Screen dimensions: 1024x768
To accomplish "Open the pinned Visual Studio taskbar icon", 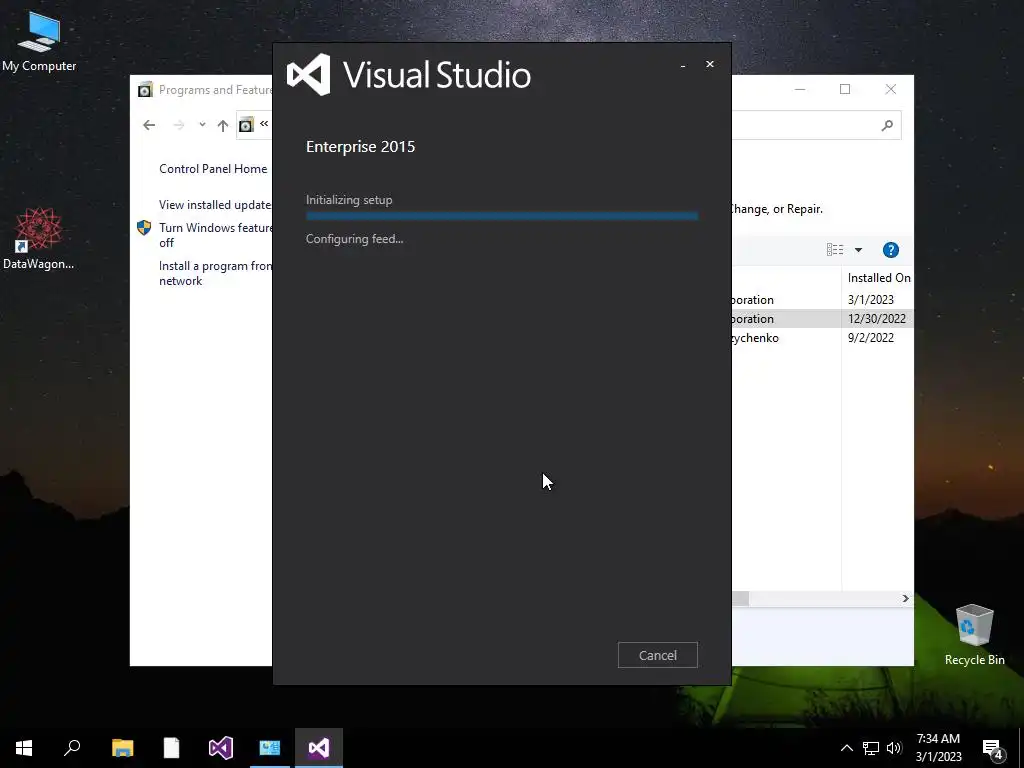I will (x=221, y=748).
